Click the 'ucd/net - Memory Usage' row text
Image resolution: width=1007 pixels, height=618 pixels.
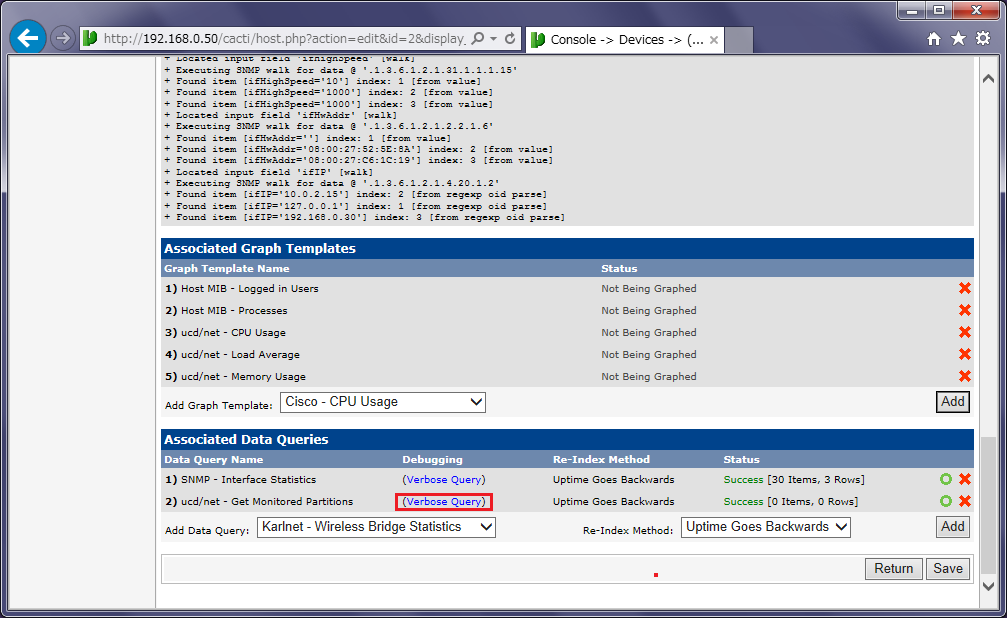pos(243,376)
